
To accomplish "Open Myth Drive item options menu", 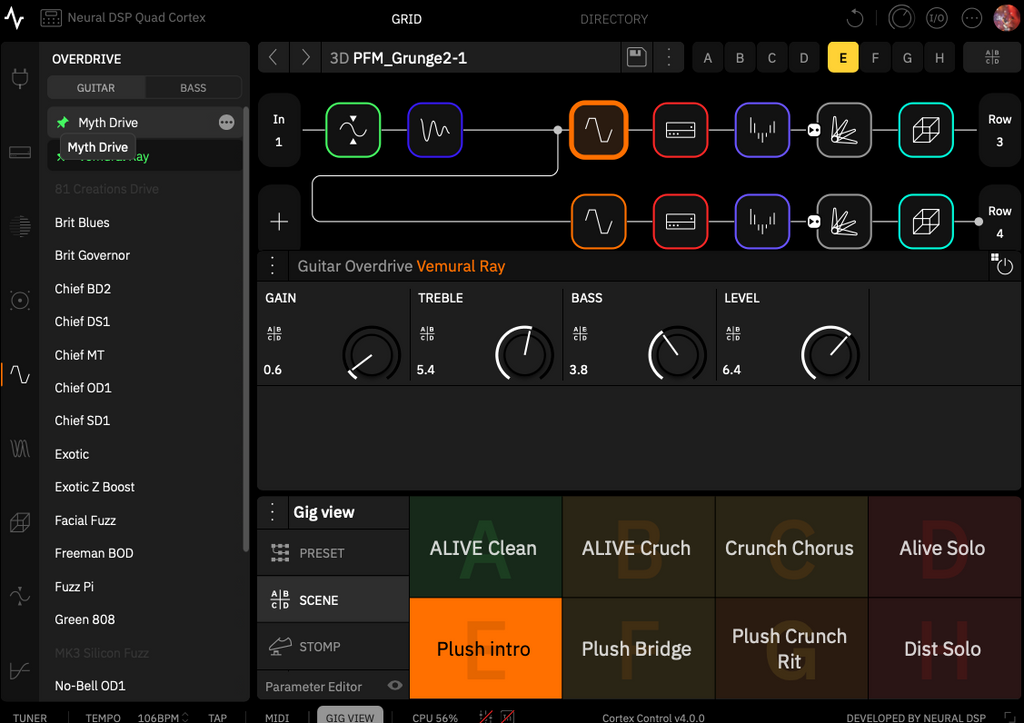I will pyautogui.click(x=226, y=122).
